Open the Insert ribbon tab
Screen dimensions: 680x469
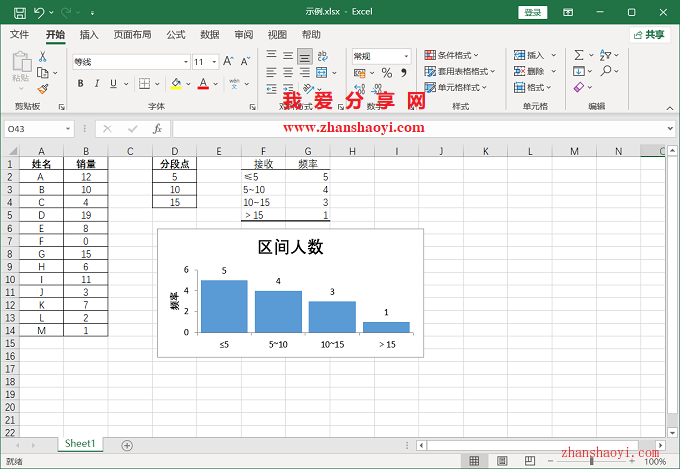[89, 35]
